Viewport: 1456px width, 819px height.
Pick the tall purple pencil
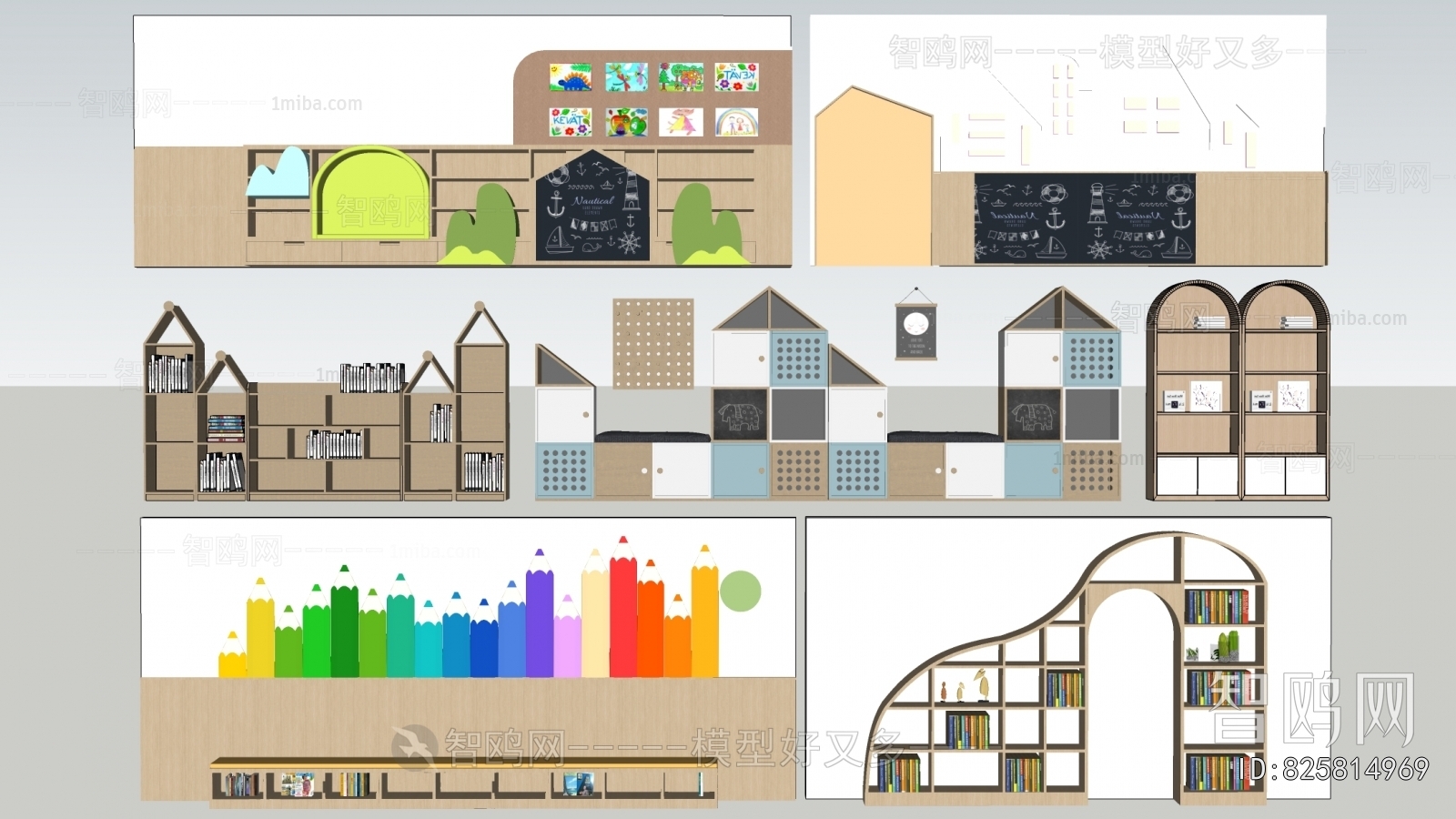(540, 619)
